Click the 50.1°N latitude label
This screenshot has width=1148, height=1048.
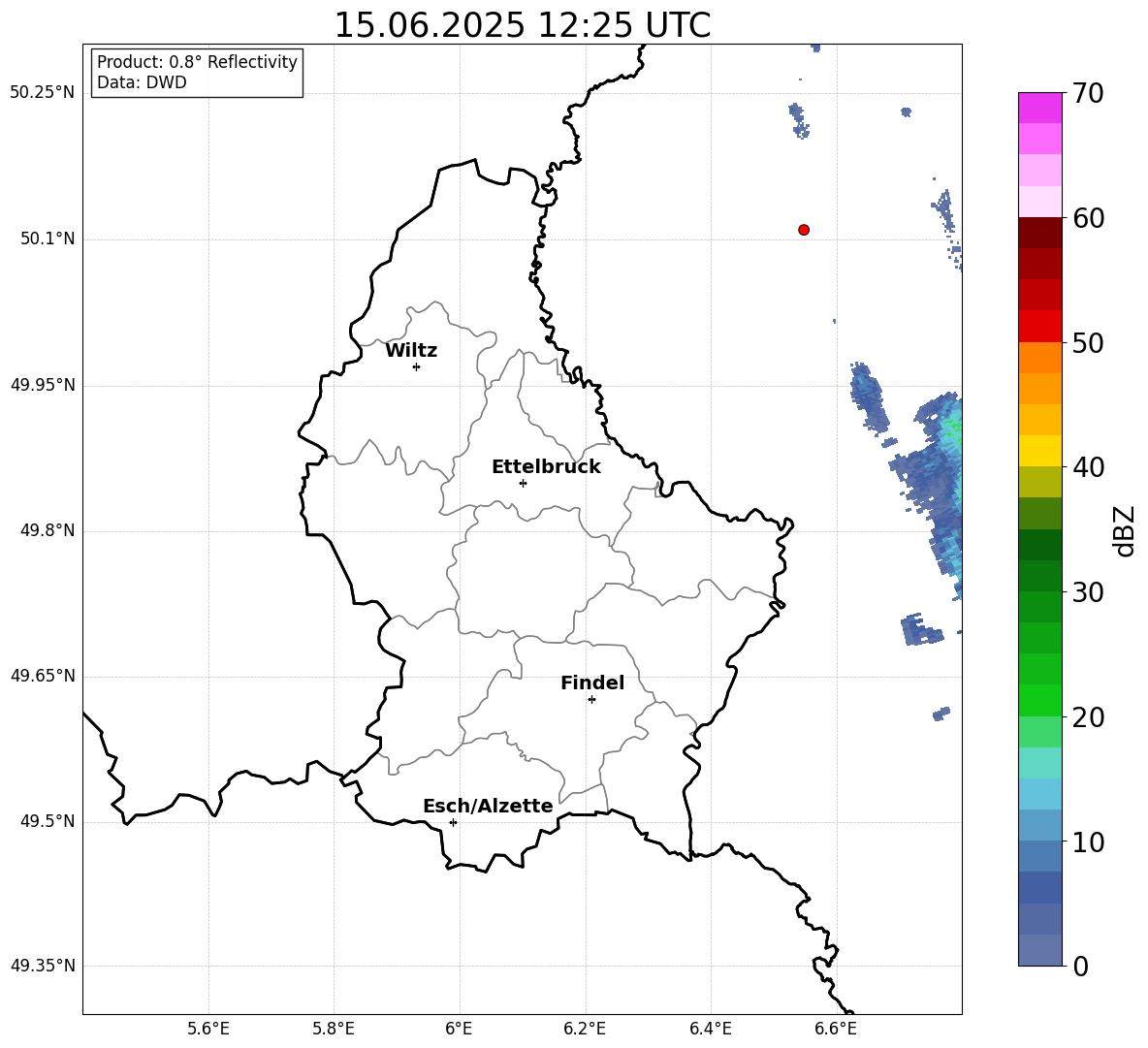pos(48,239)
